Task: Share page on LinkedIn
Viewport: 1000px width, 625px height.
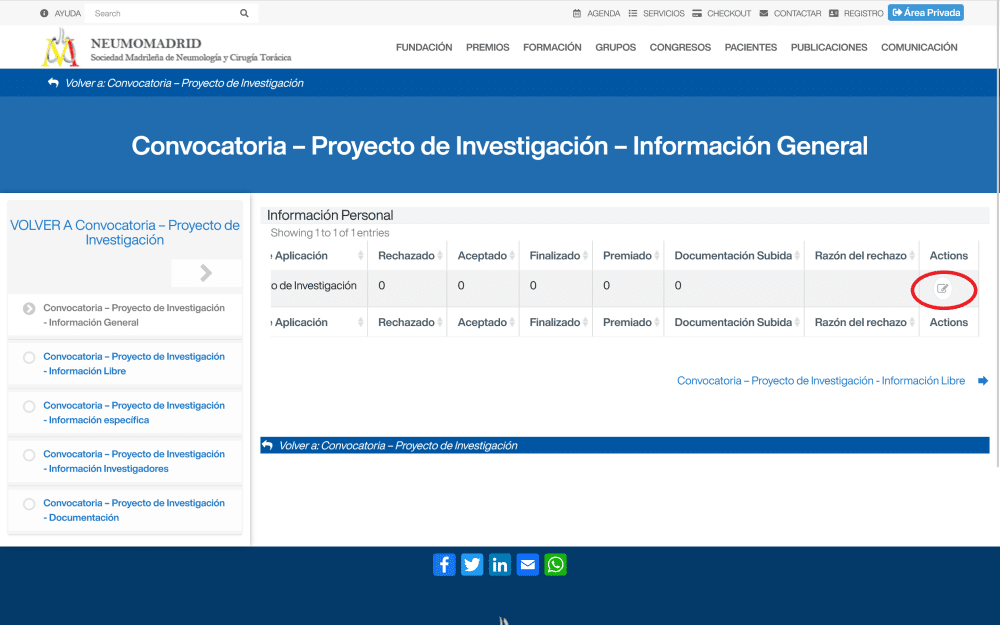Action: pyautogui.click(x=500, y=564)
